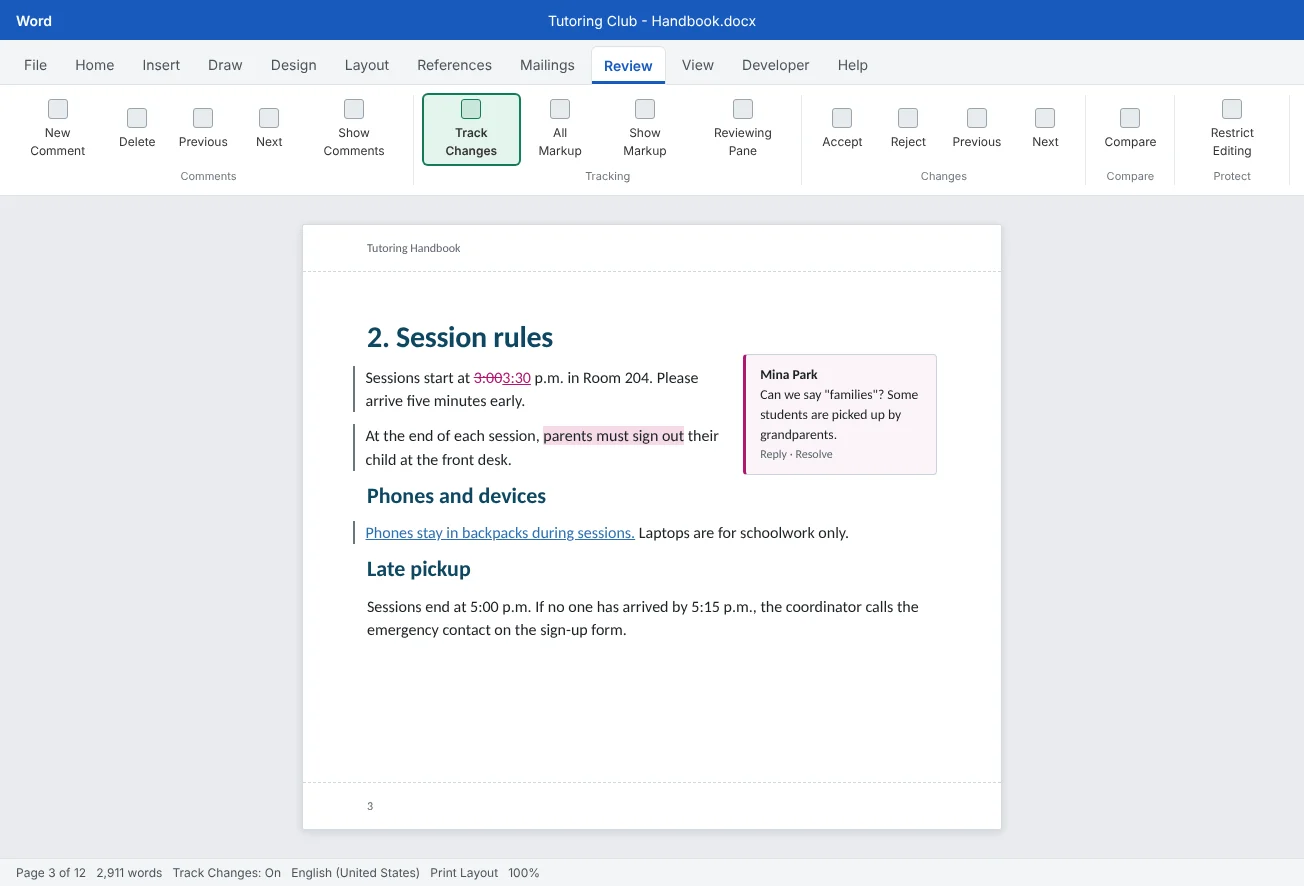1304x886 pixels.
Task: Click the inserted sentence about phones in backpacks
Action: [500, 533]
